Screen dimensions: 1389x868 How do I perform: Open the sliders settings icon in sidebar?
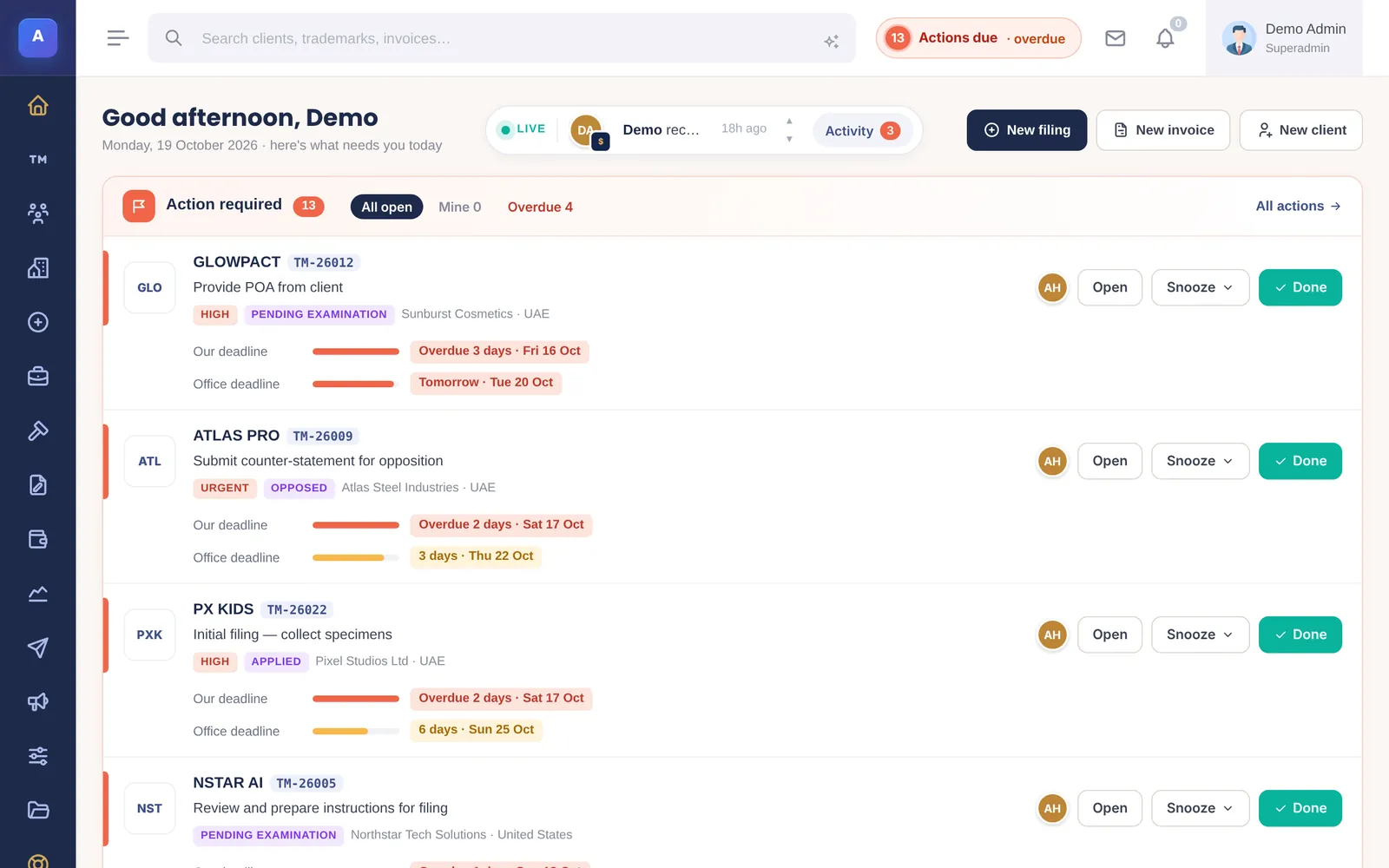pos(37,756)
